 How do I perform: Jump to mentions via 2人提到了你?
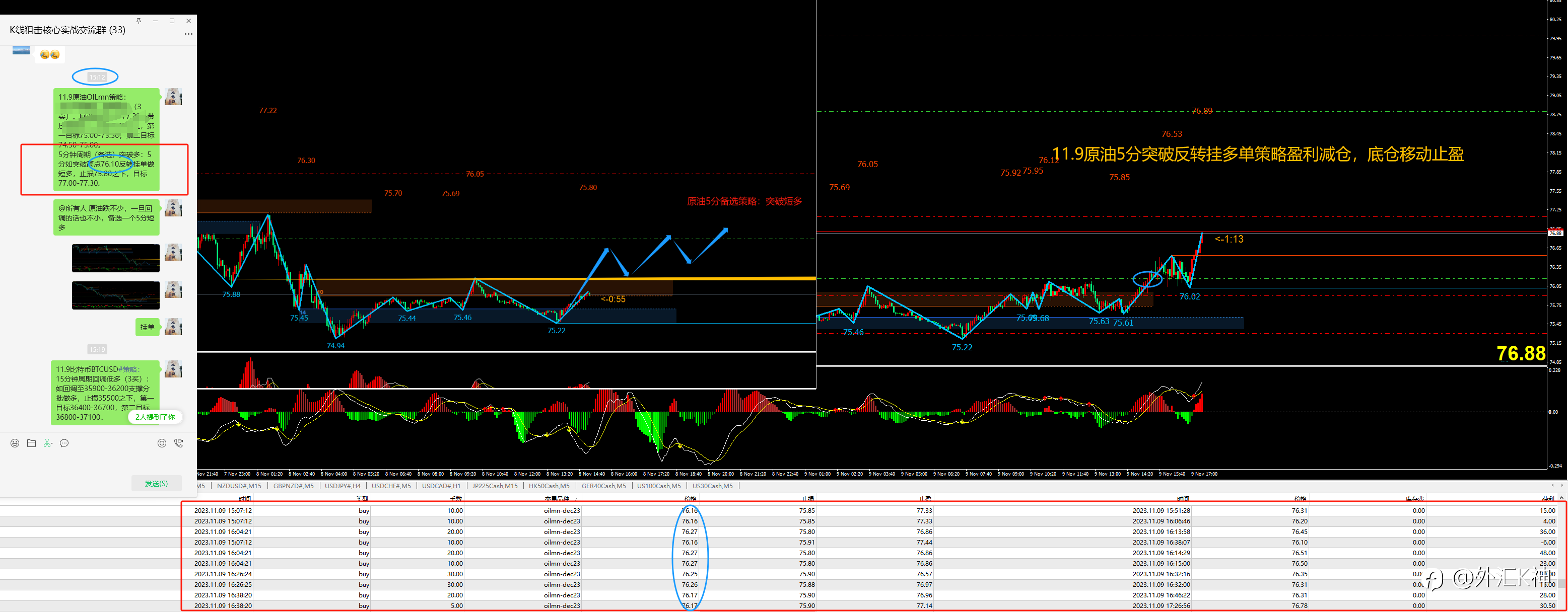click(x=155, y=417)
